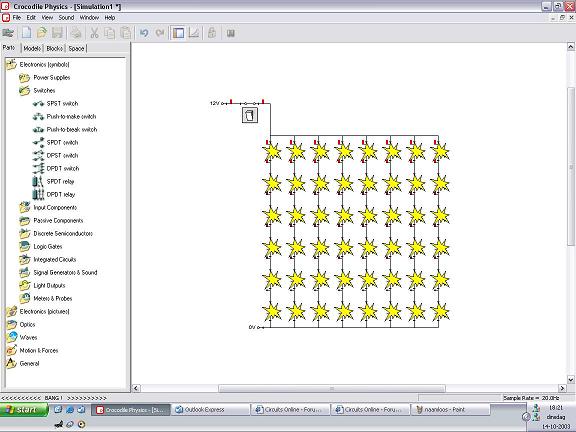Click the horizontal scrollbar right arrow

tap(562, 388)
